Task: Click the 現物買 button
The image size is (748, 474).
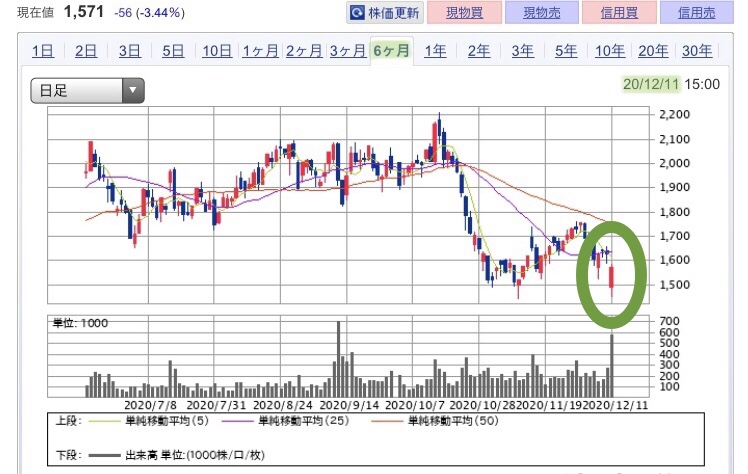Action: coord(464,12)
